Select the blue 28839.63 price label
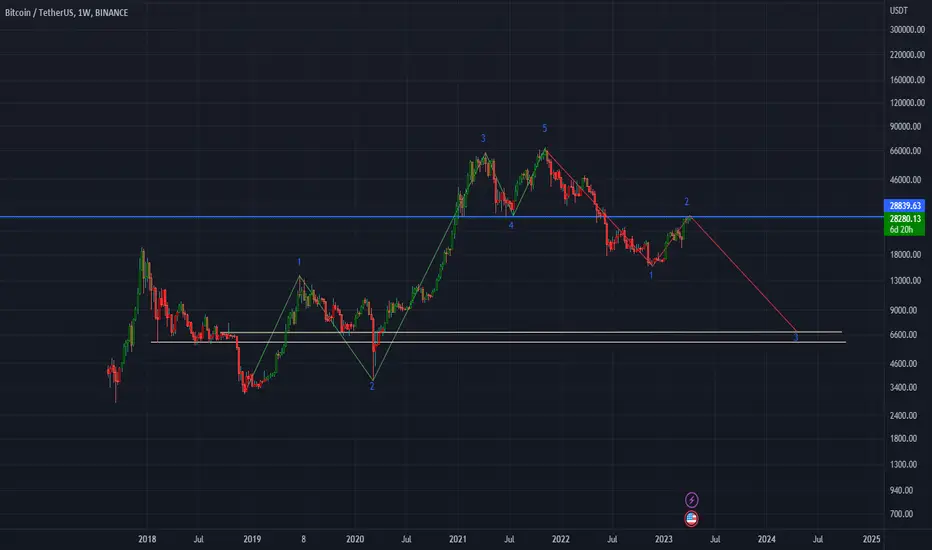Screen dimensions: 932x550 pyautogui.click(x=905, y=206)
